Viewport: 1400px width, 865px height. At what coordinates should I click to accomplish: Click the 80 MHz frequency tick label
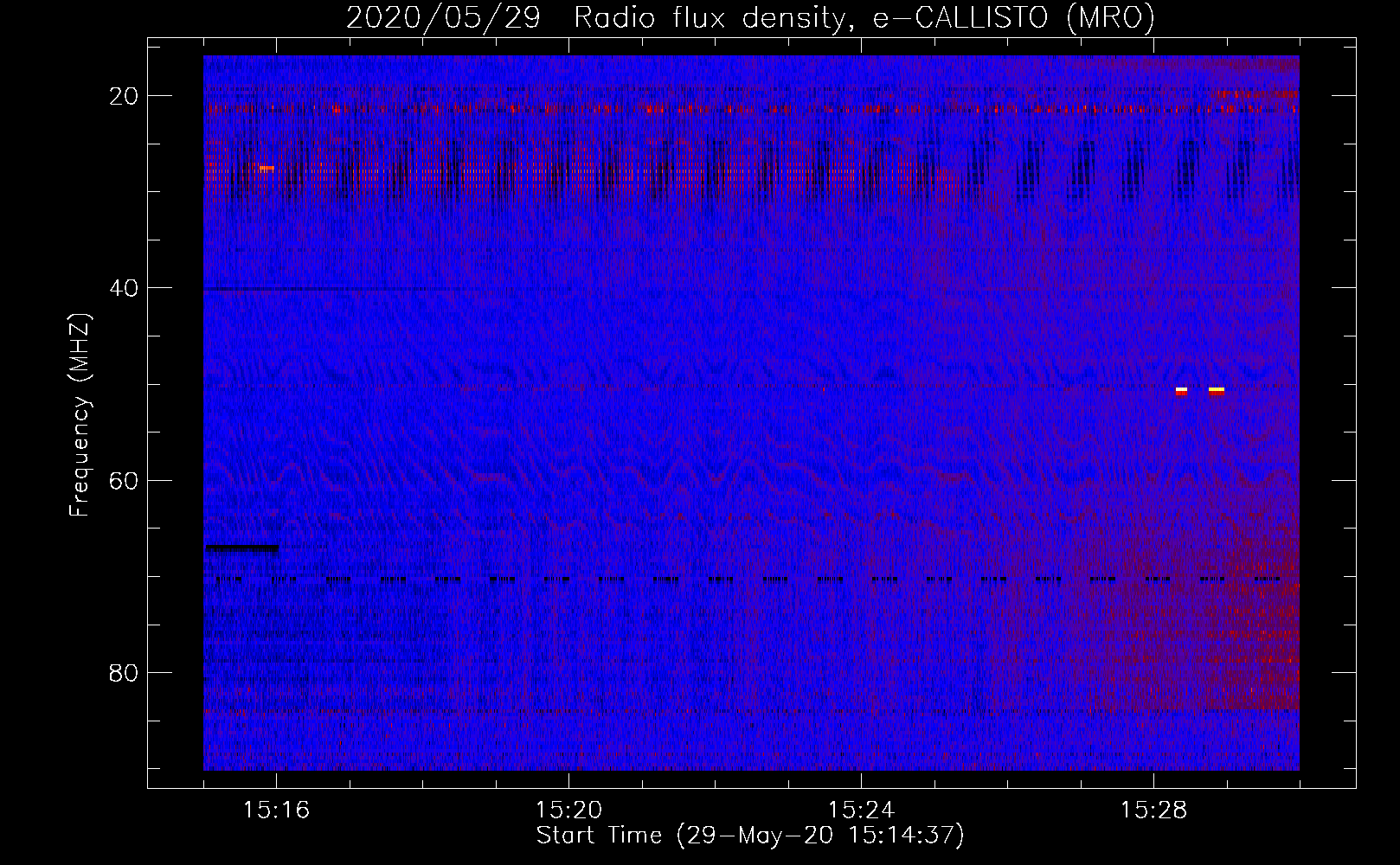pyautogui.click(x=124, y=672)
